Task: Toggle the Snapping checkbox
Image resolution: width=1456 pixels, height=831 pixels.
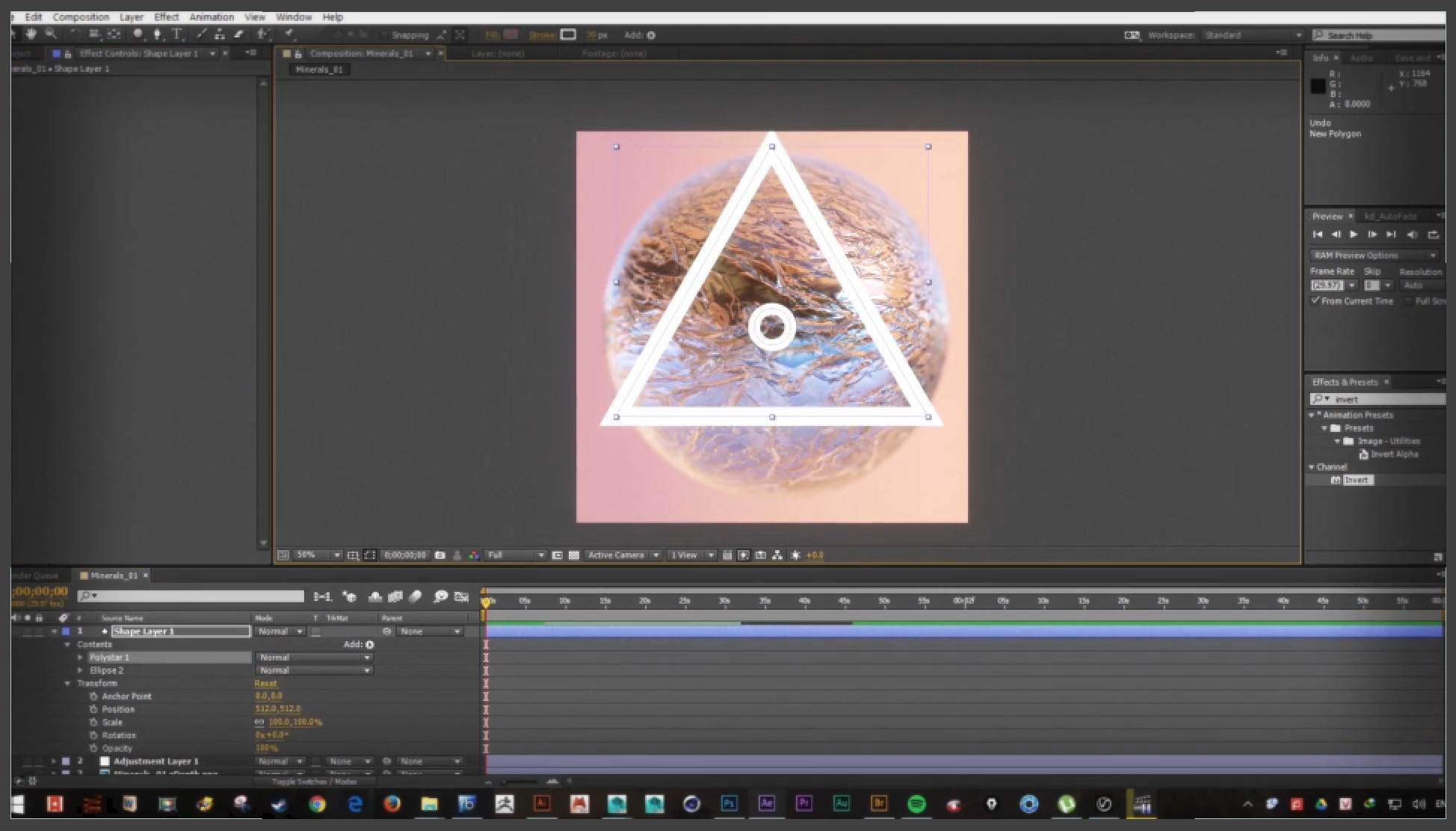Action: click(x=386, y=35)
